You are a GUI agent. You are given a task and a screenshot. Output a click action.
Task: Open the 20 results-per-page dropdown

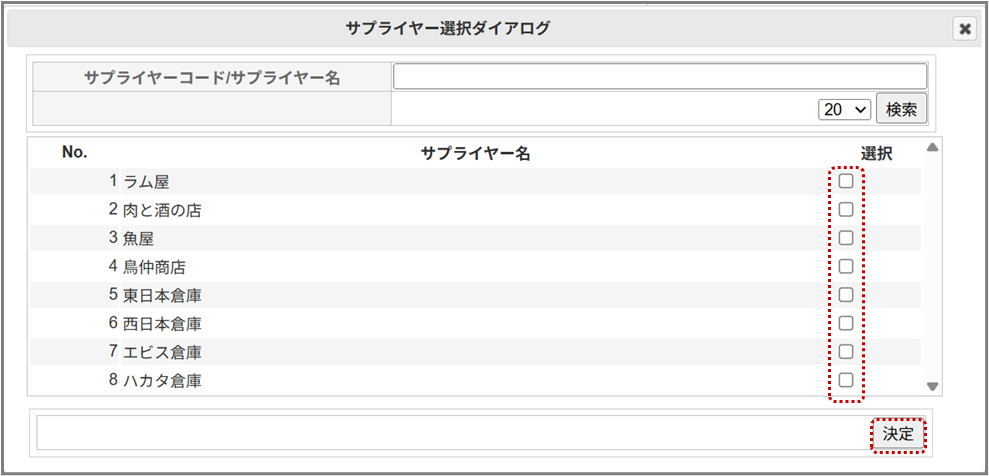coord(844,109)
